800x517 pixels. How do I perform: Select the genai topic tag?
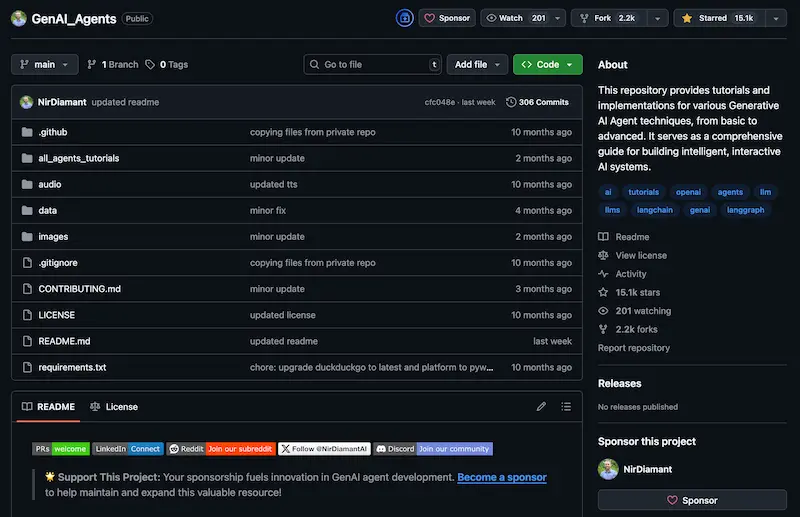point(699,210)
